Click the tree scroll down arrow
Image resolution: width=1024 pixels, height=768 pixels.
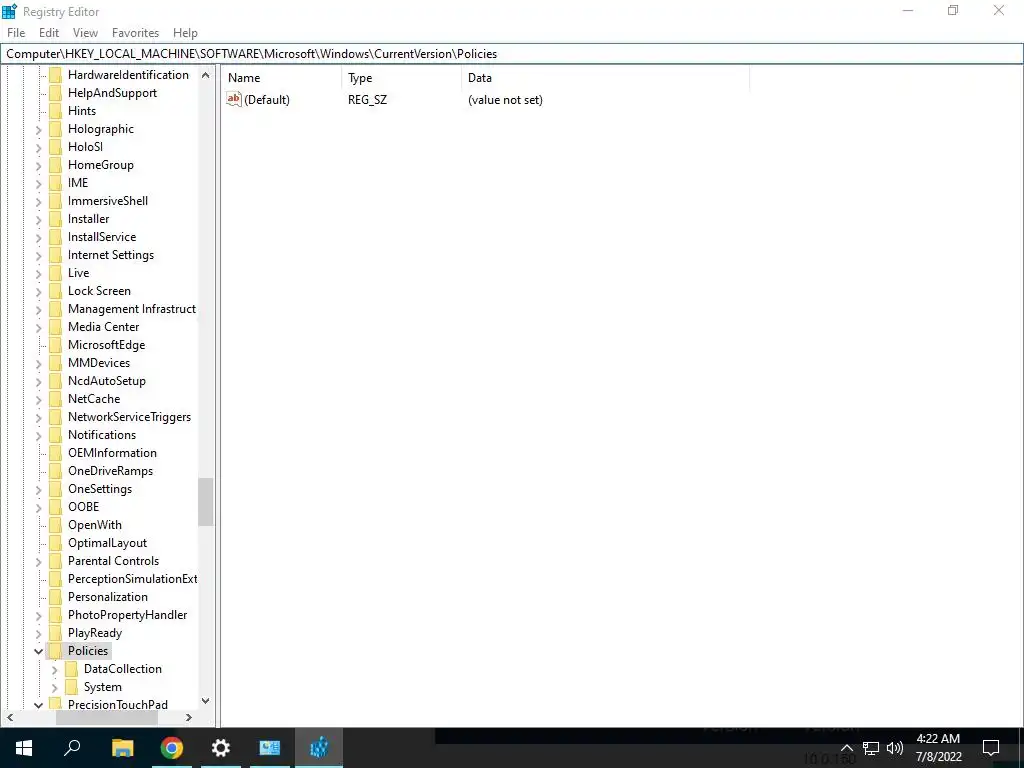coord(206,701)
